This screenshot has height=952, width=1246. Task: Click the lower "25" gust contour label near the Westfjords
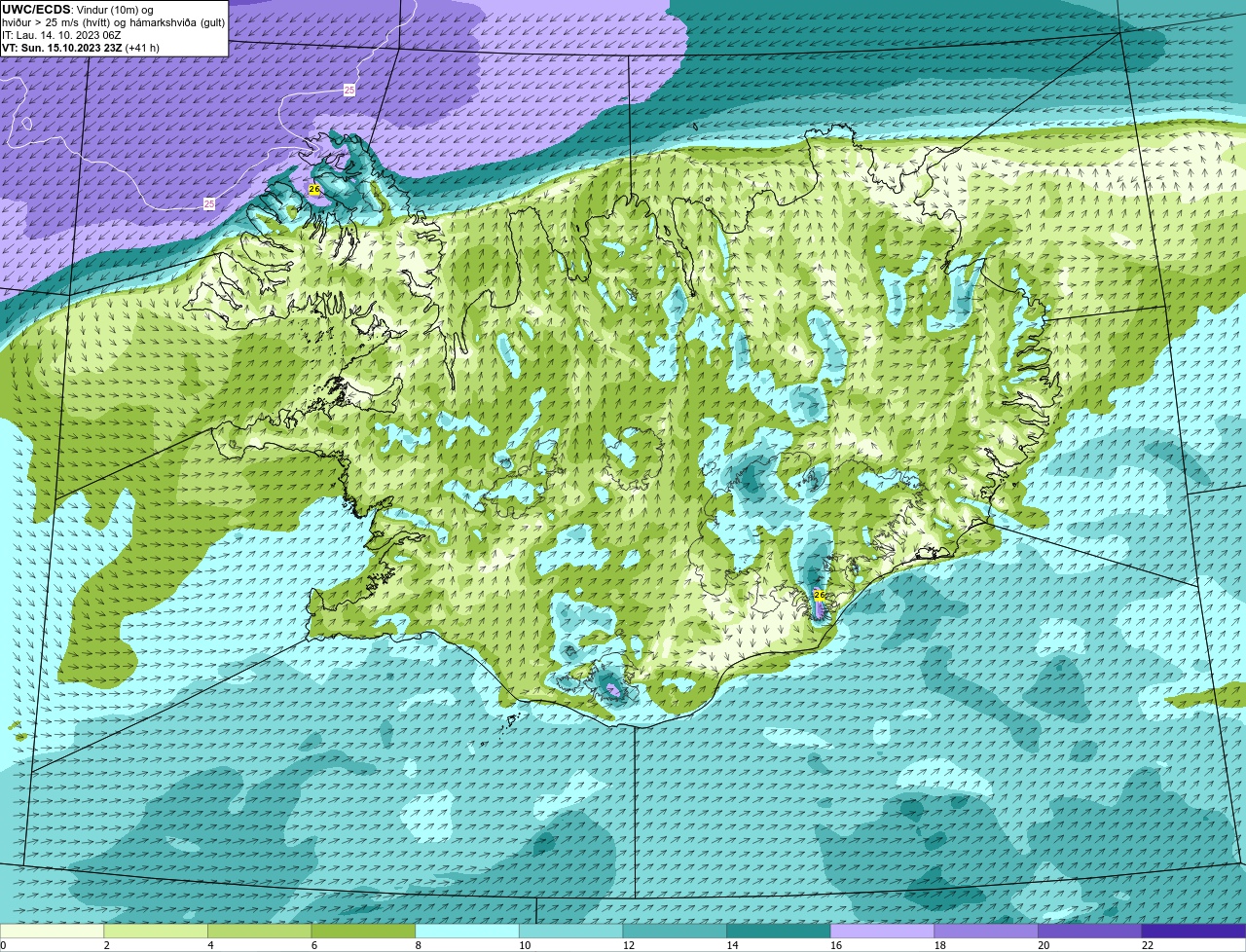(209, 203)
